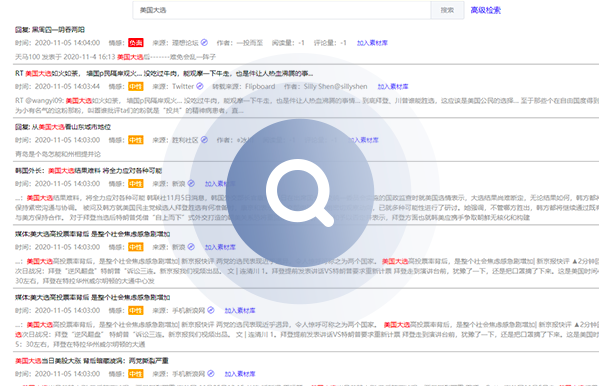
Task: Click 阅读量: -1 in the 理想论坛 row
Action: pos(288,43)
